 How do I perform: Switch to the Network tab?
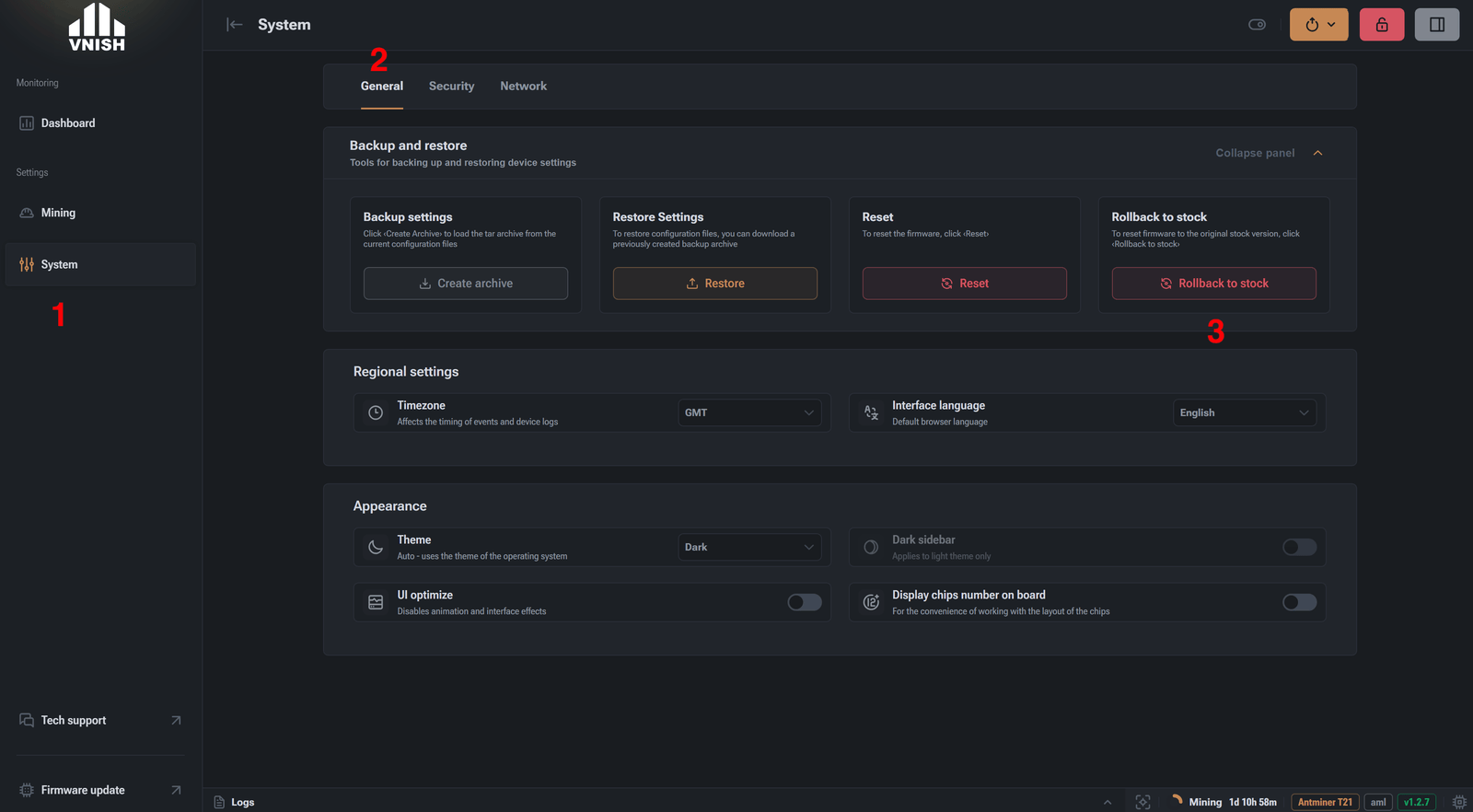pos(524,86)
